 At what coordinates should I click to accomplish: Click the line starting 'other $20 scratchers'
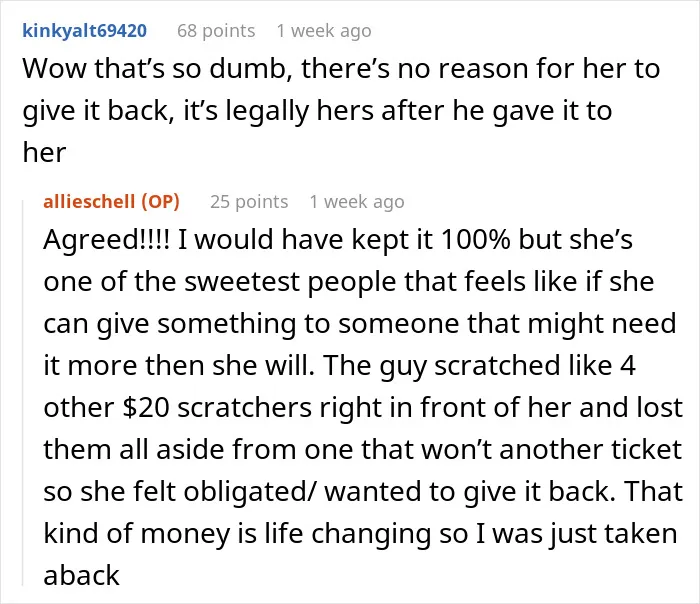(x=363, y=408)
